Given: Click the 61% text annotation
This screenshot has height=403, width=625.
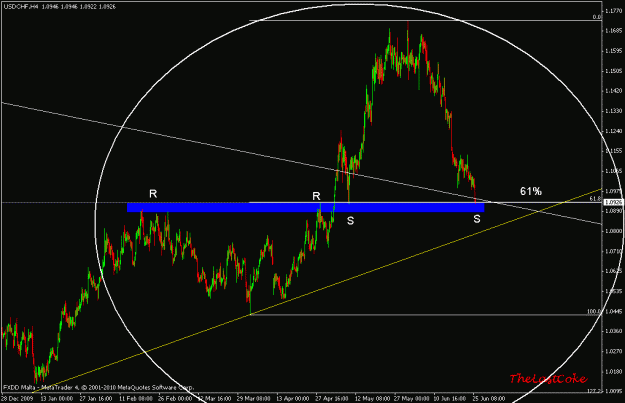Looking at the screenshot, I should click(531, 191).
